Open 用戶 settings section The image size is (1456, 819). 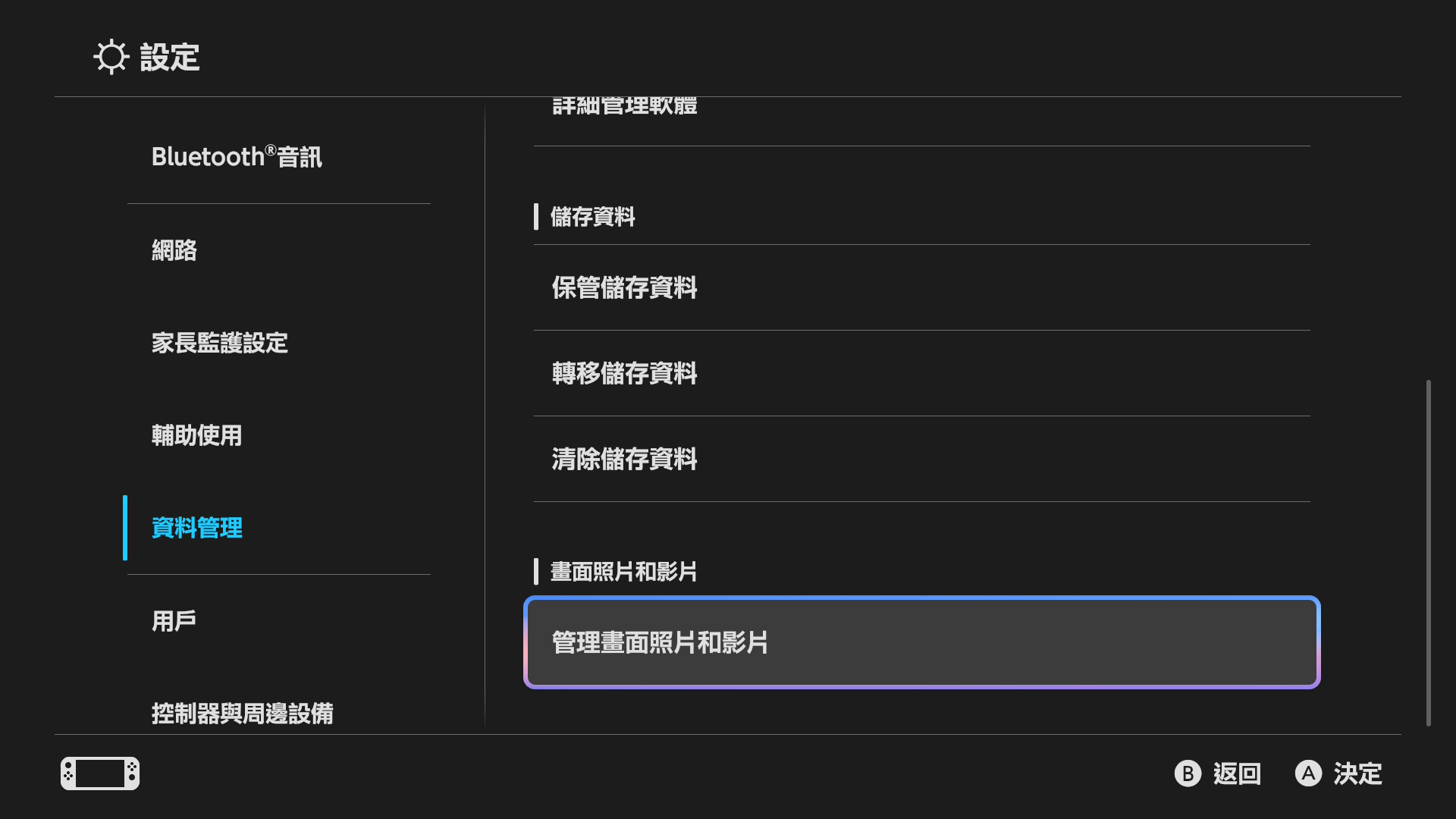(x=174, y=621)
